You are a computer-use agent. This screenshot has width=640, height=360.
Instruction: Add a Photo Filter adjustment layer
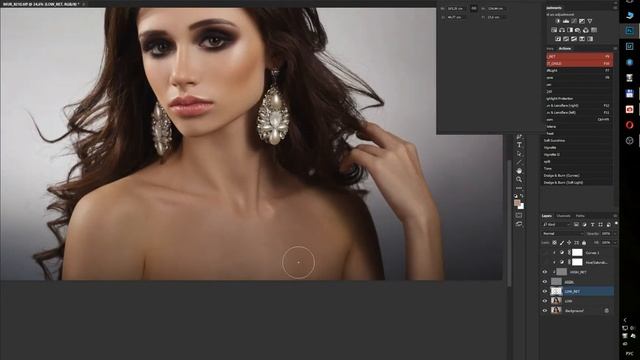tap(578, 30)
